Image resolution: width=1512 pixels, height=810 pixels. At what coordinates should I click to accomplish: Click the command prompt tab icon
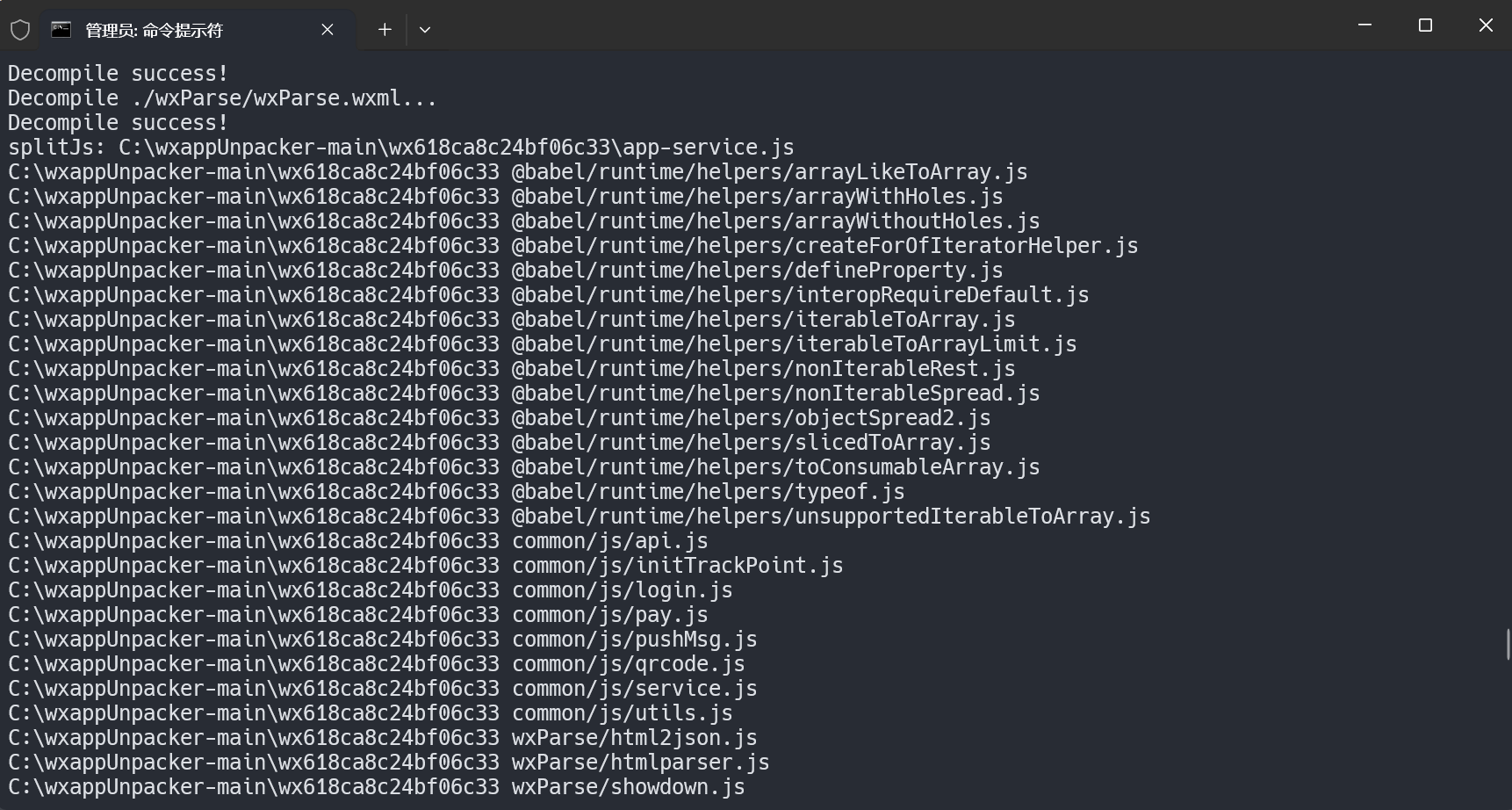pyautogui.click(x=61, y=30)
